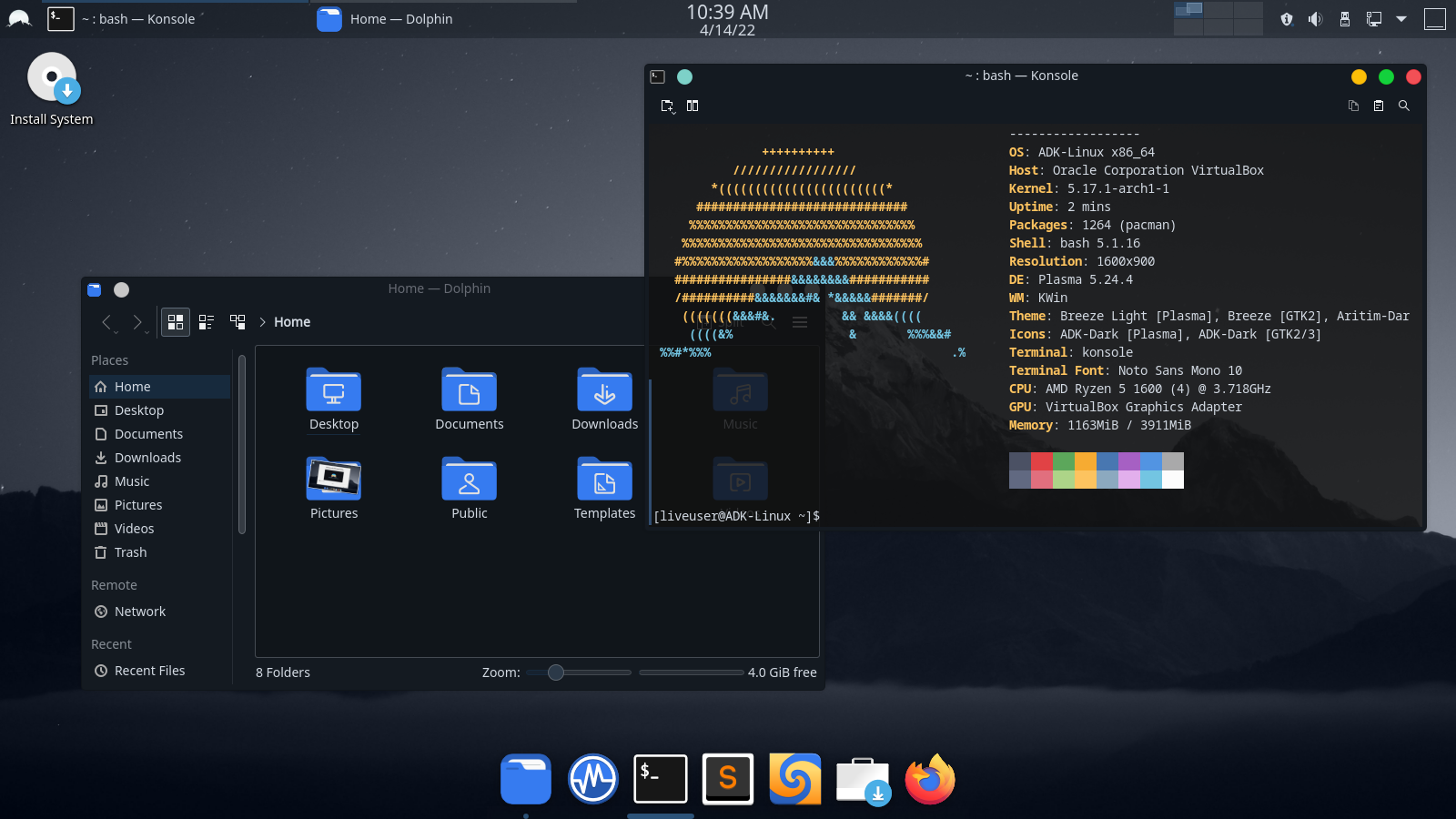Screen dimensions: 1456x819
Task: Open the network connections tray icon
Action: click(x=1374, y=19)
